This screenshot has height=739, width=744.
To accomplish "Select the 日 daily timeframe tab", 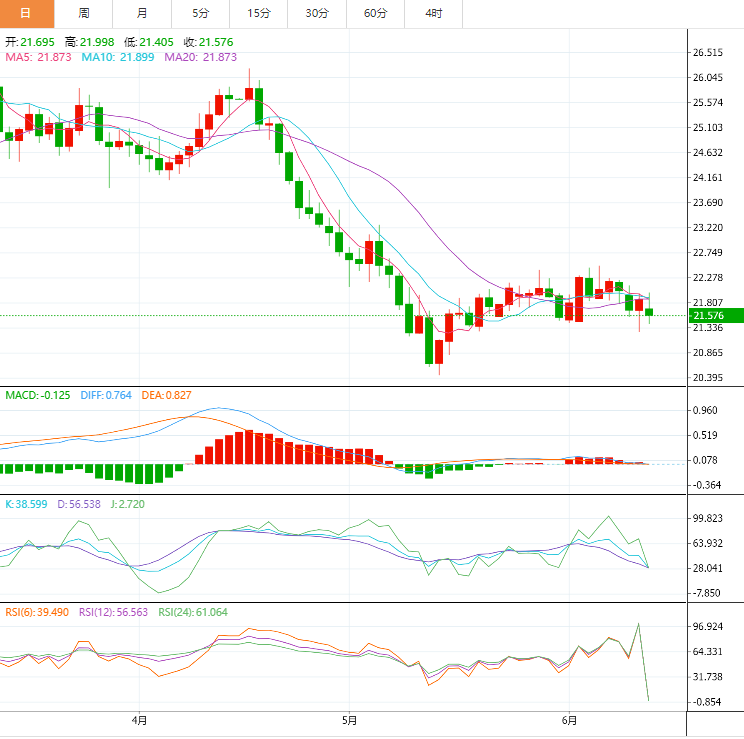I will [27, 14].
